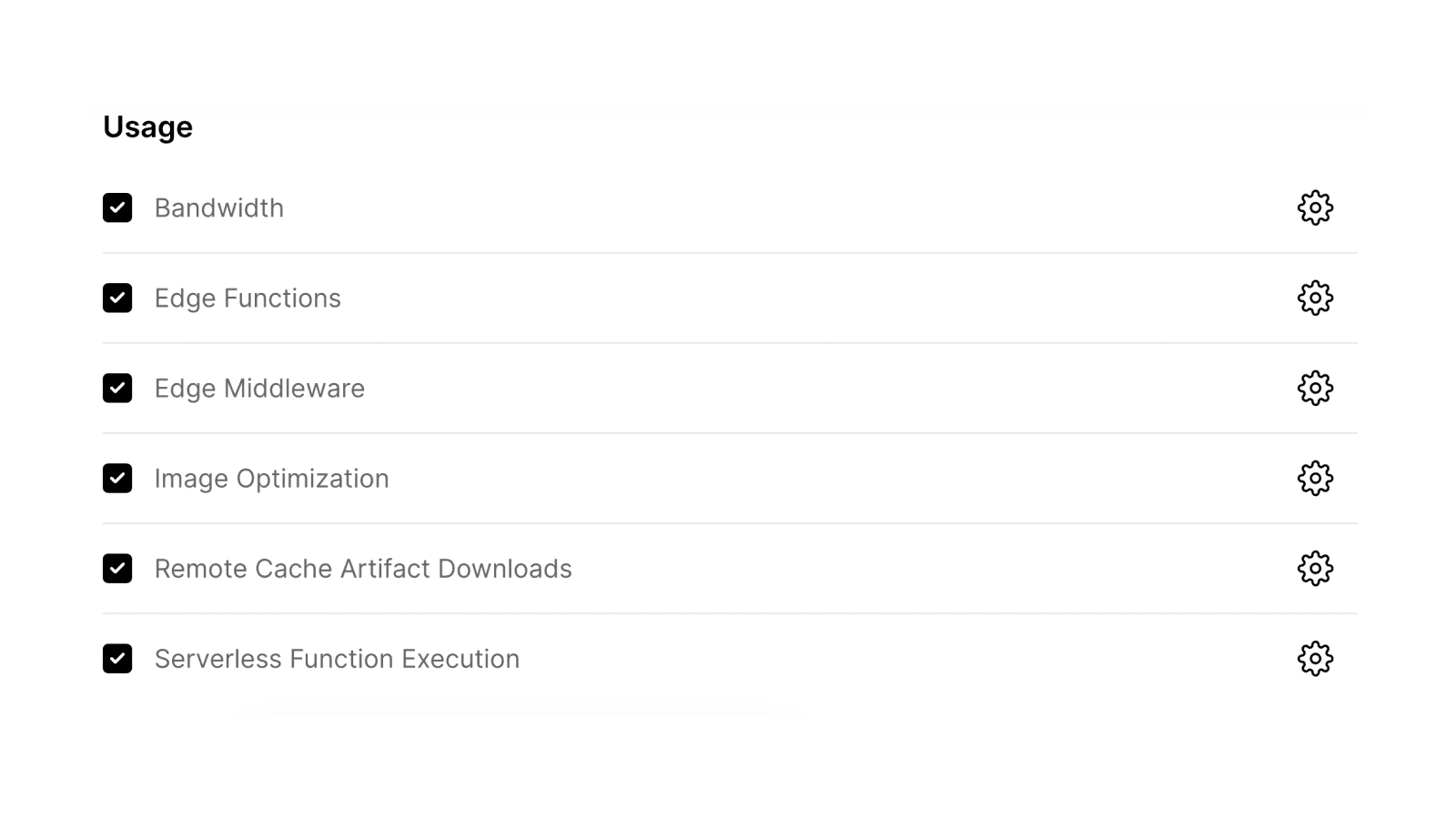Screen dimensions: 1456x819
Task: Click the Image Optimization label
Action: pyautogui.click(x=271, y=478)
